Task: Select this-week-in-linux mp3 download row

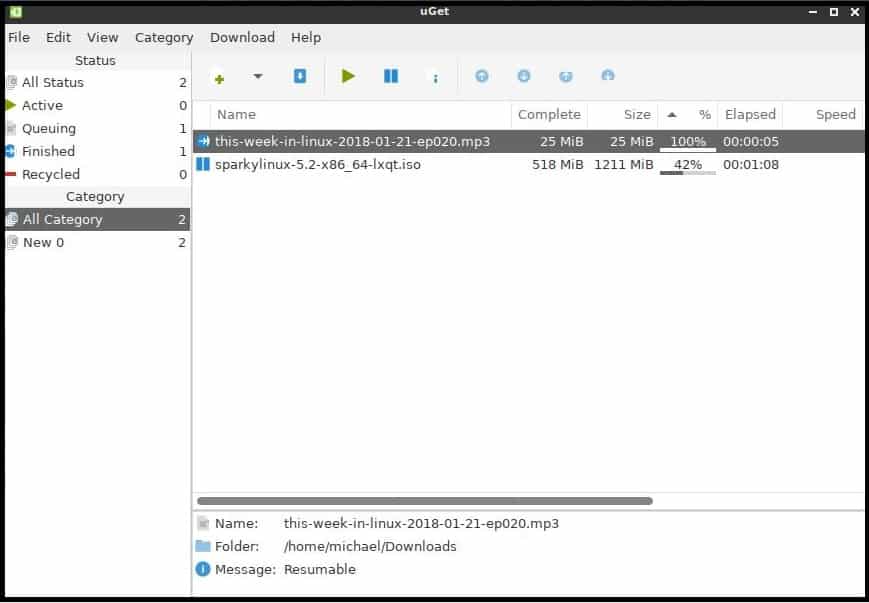Action: click(528, 142)
